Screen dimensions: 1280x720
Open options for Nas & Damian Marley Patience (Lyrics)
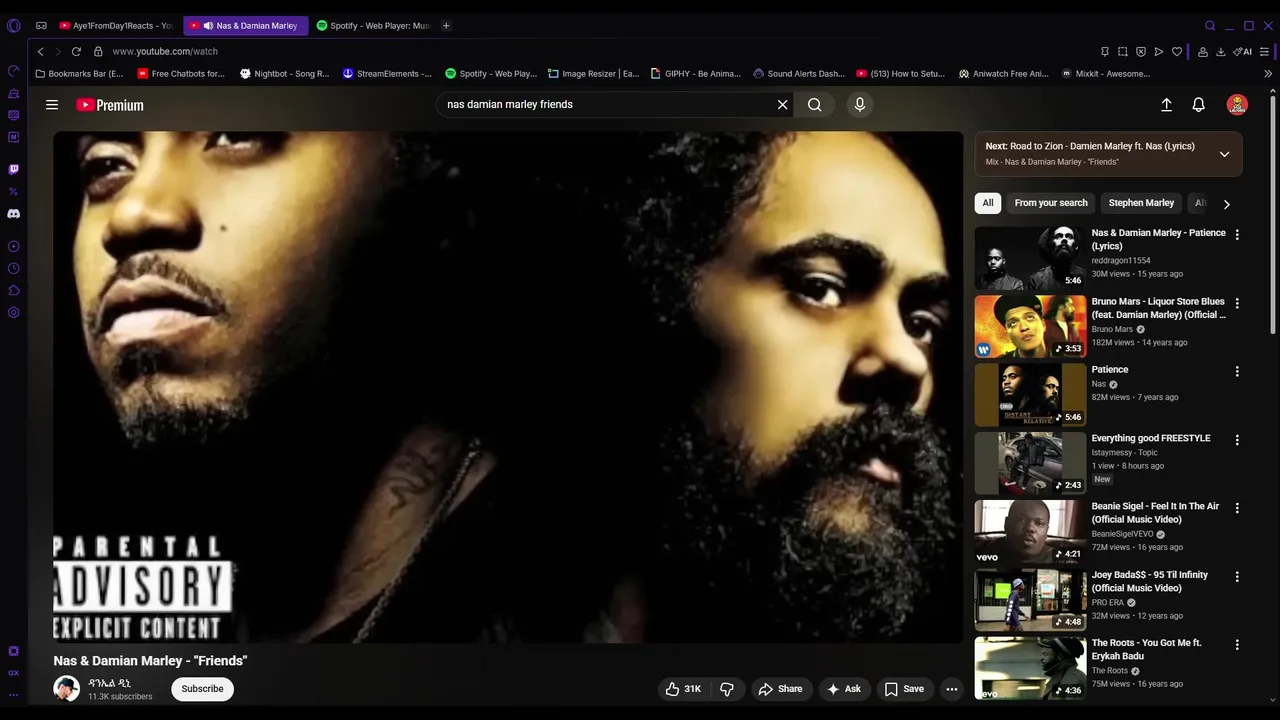[1237, 235]
